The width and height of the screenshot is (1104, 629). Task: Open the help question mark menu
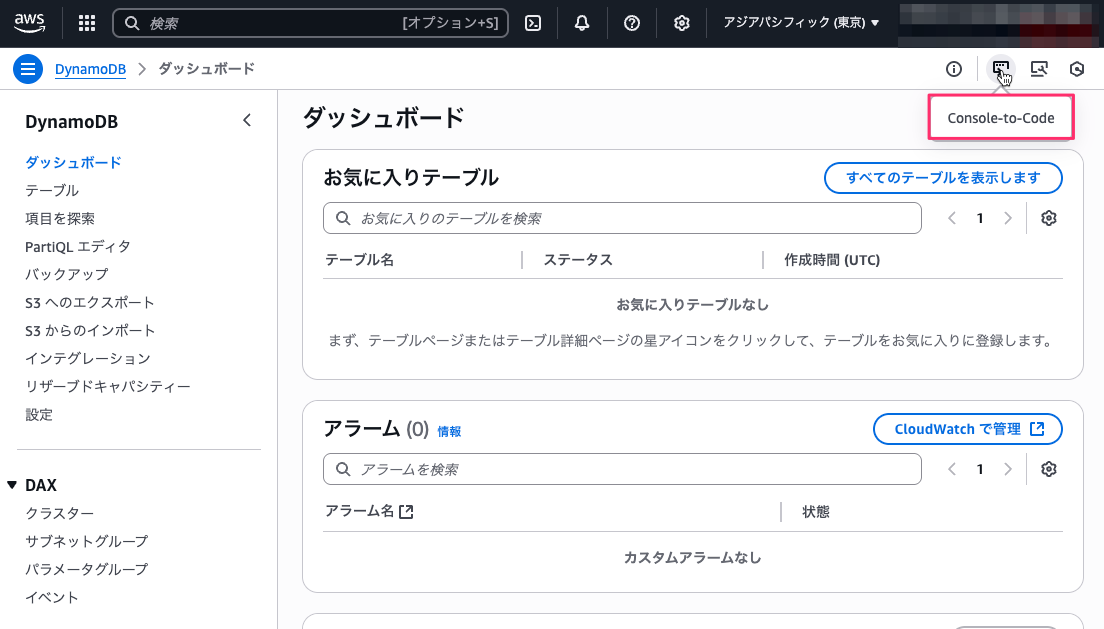tap(632, 23)
